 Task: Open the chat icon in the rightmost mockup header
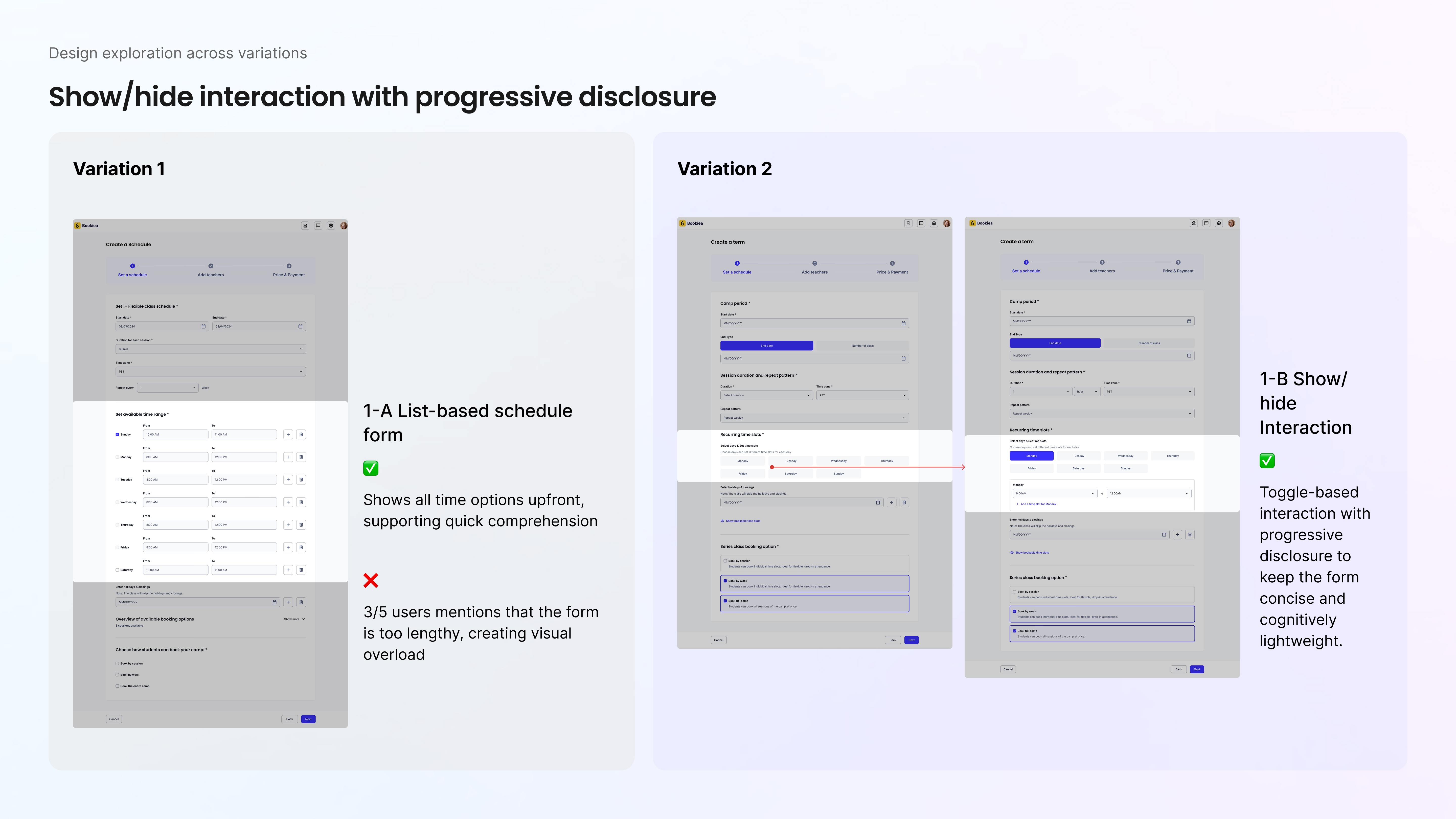click(1206, 223)
